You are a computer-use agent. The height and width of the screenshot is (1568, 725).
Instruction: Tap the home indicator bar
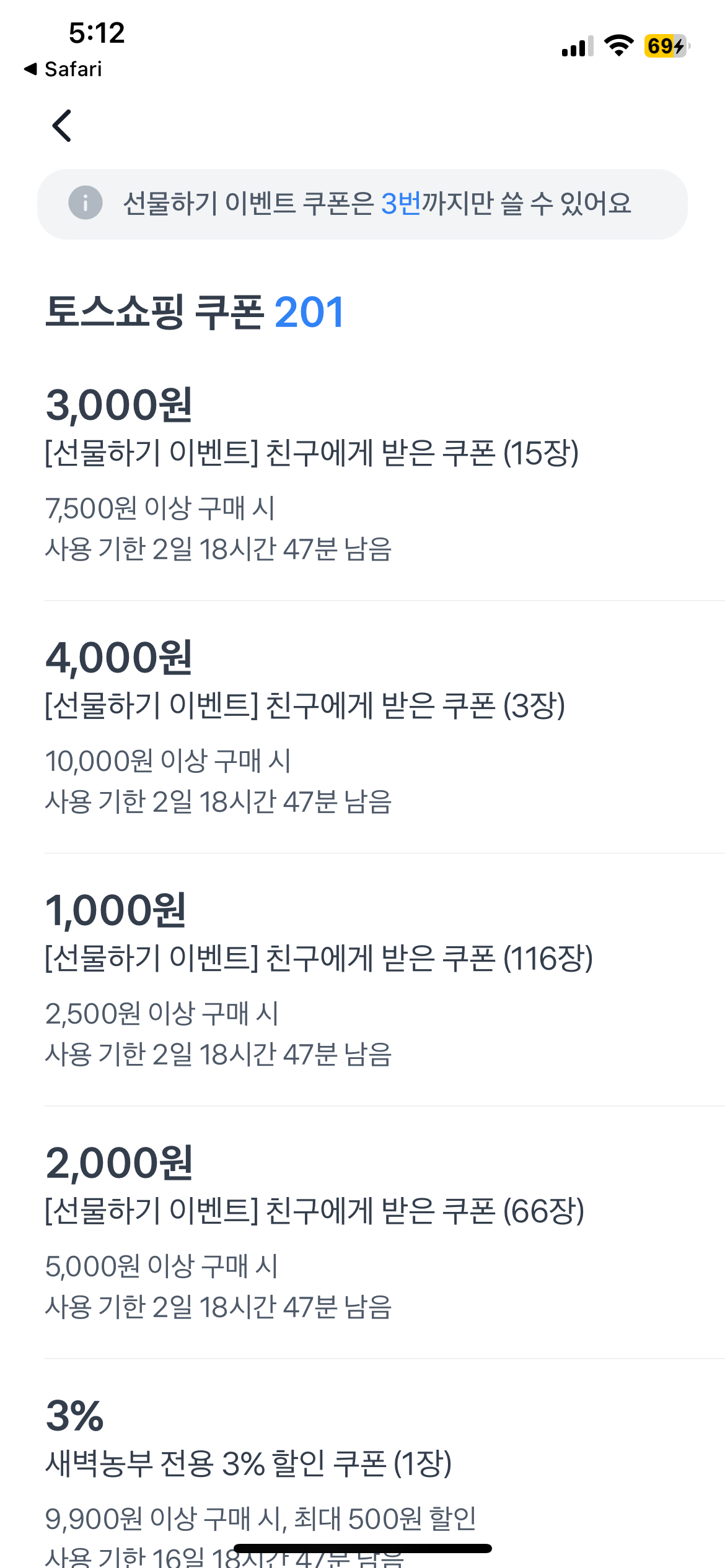click(362, 1548)
